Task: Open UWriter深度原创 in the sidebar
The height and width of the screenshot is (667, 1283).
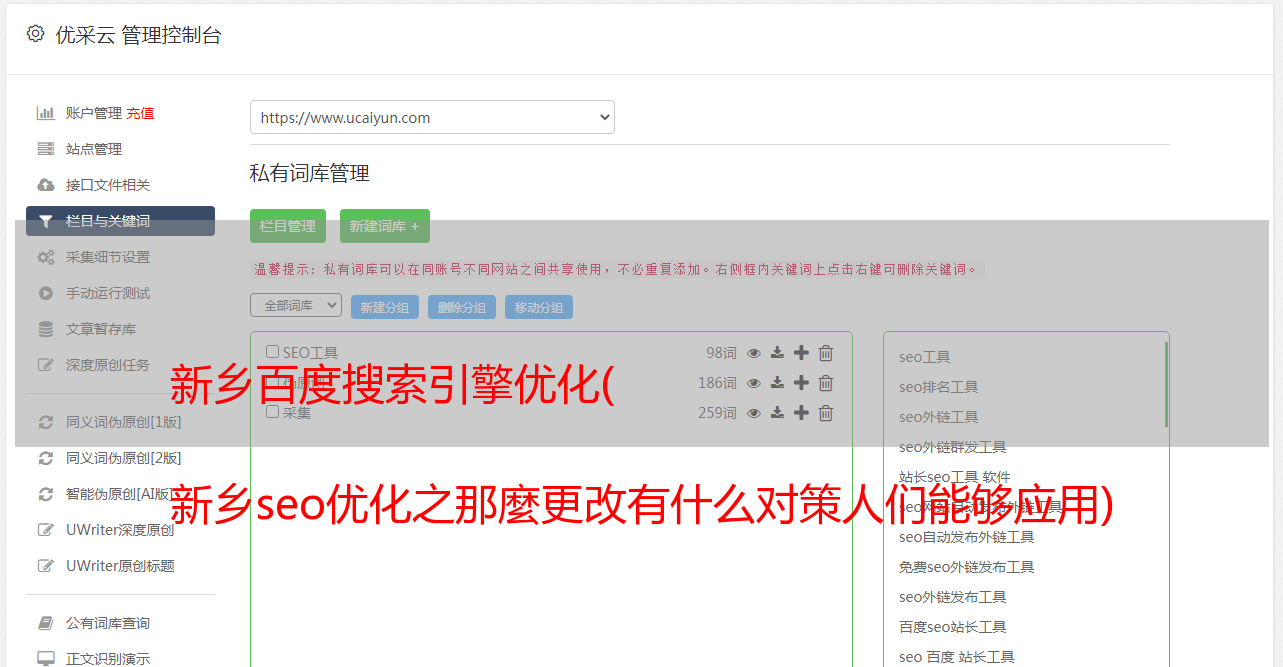Action: (x=120, y=530)
